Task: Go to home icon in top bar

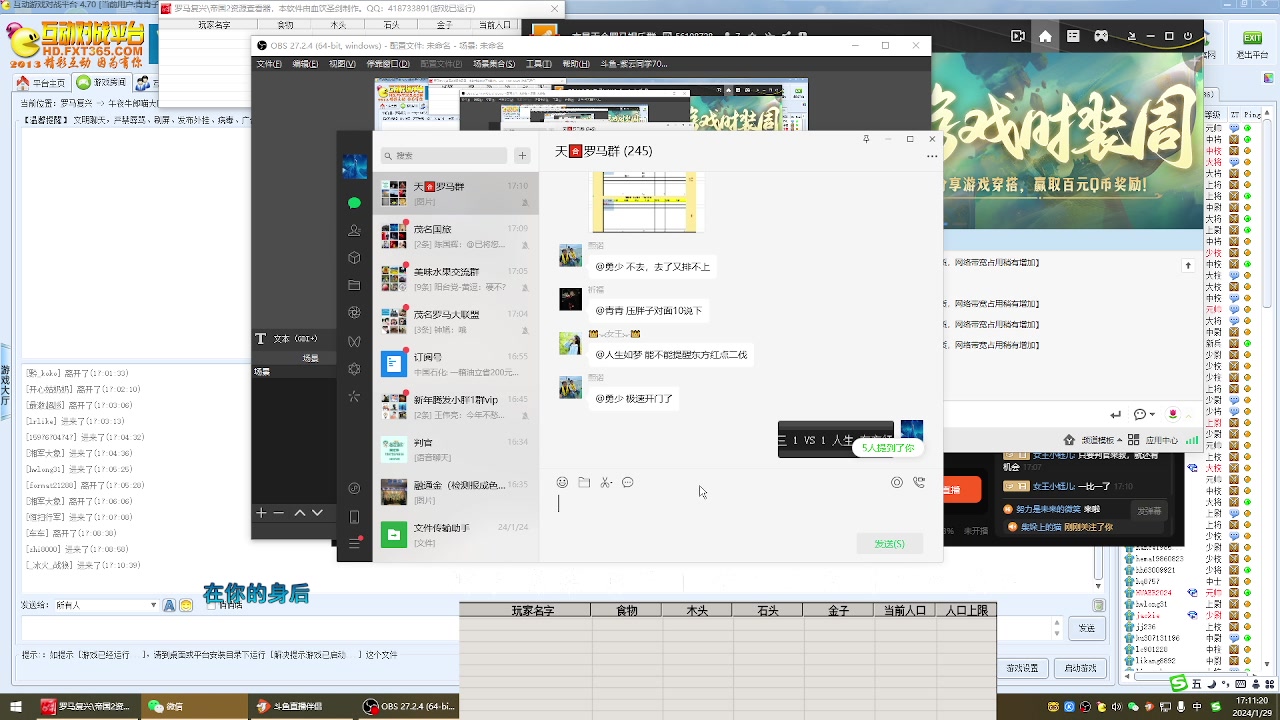Action: (1045, 36)
